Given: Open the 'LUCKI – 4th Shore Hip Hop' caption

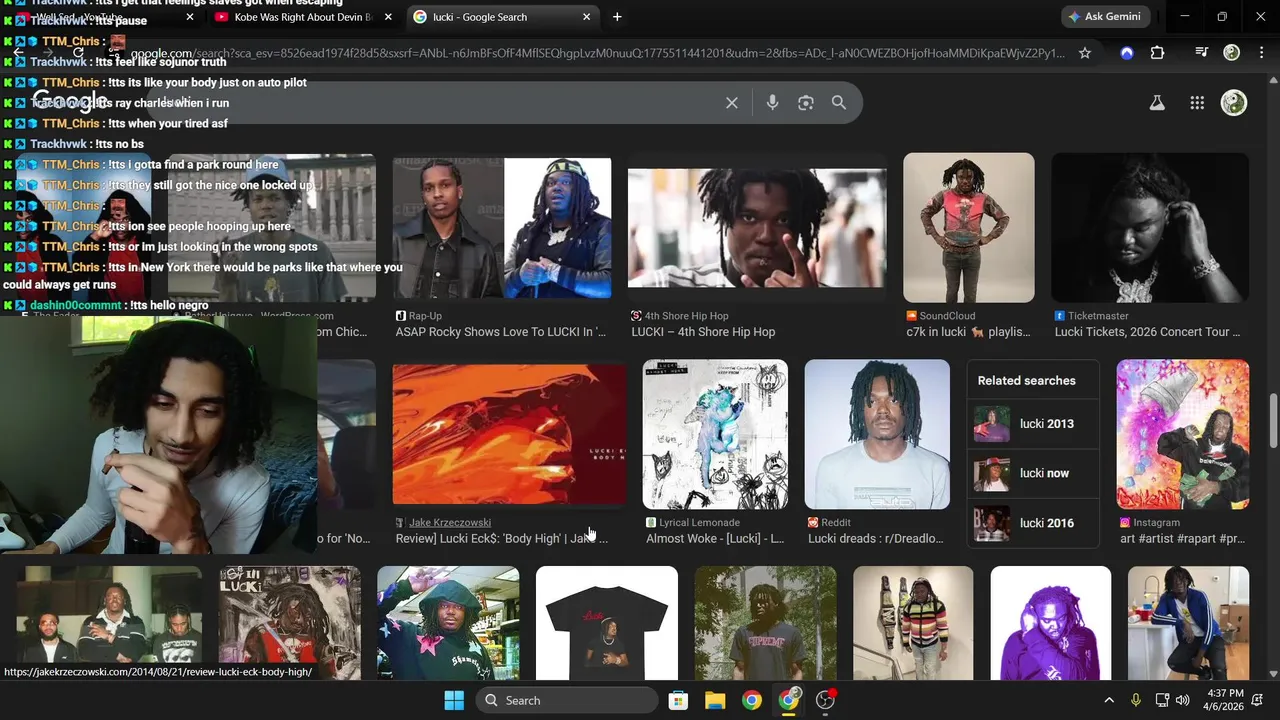Looking at the screenshot, I should click(x=703, y=332).
